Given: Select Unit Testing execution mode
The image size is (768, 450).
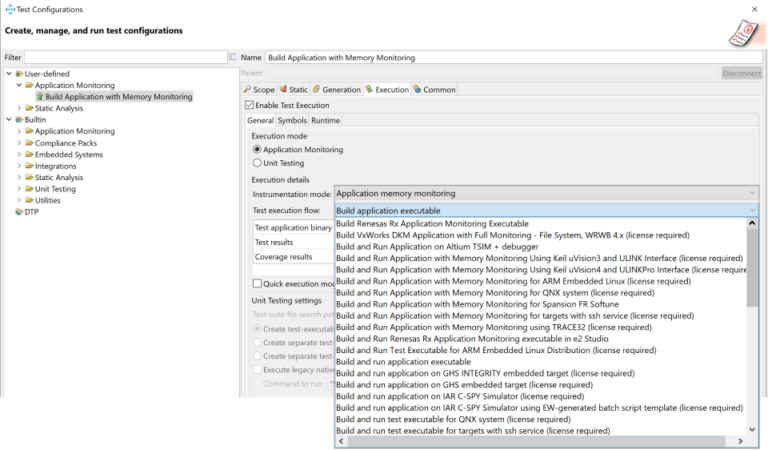Looking at the screenshot, I should click(257, 163).
